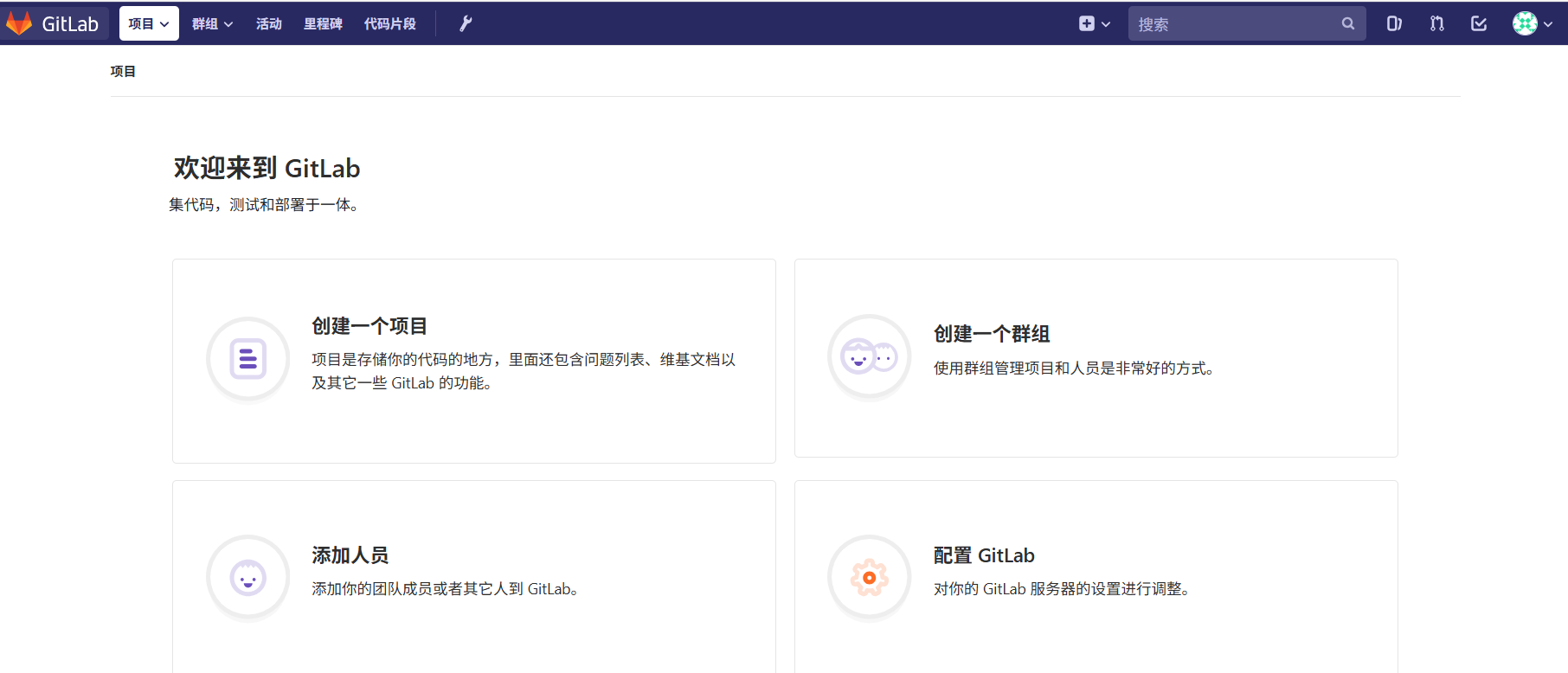
Task: Open the 项目 dropdown in navbar
Action: (x=149, y=23)
